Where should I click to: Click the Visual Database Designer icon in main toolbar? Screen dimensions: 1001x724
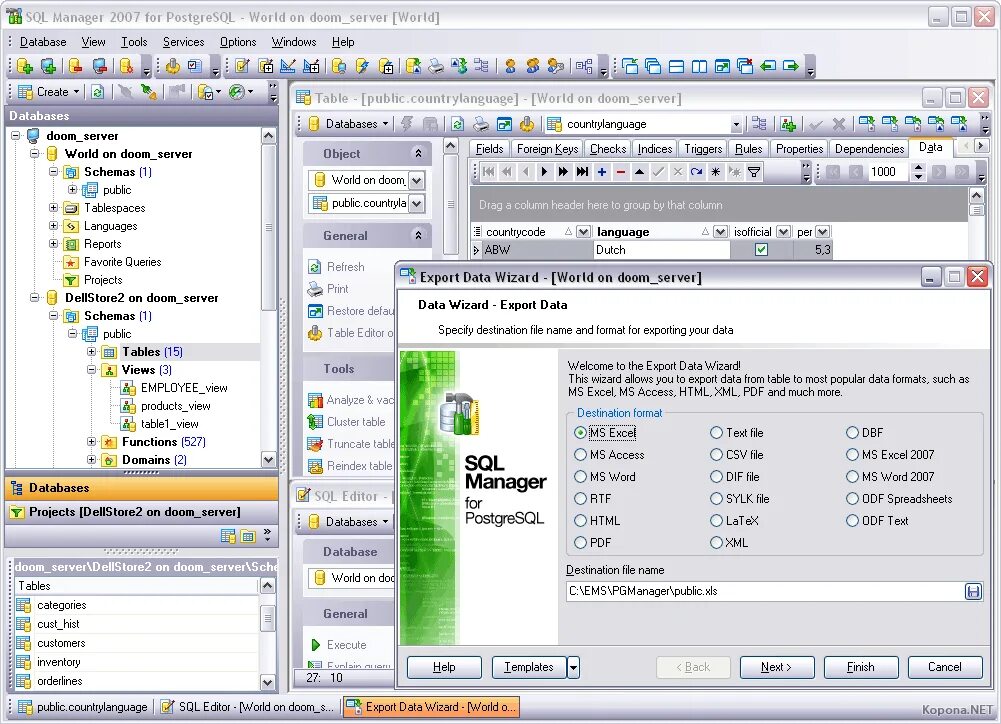coord(583,66)
